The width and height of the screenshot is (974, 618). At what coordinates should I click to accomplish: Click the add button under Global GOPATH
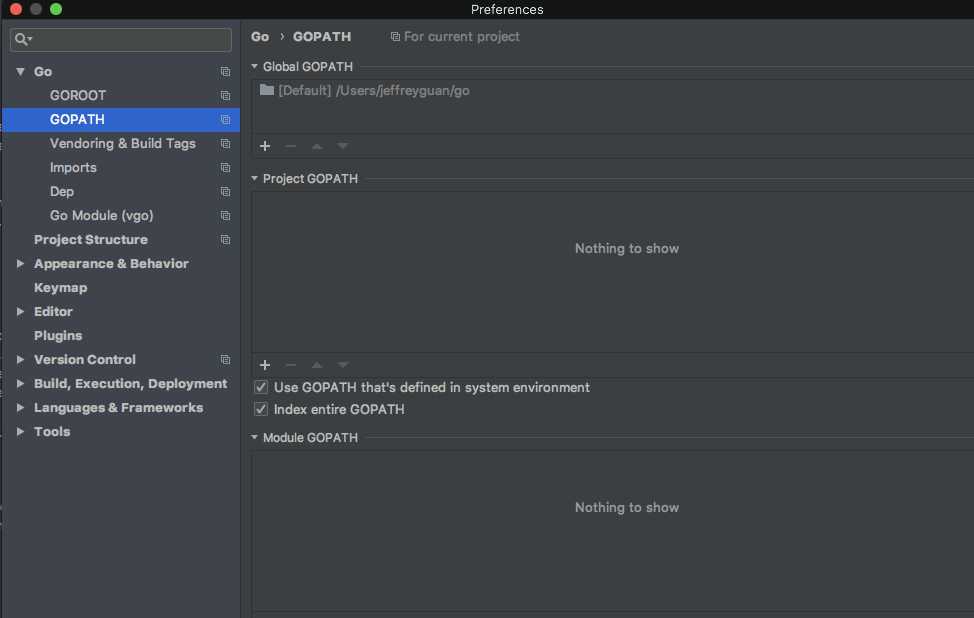tap(265, 146)
